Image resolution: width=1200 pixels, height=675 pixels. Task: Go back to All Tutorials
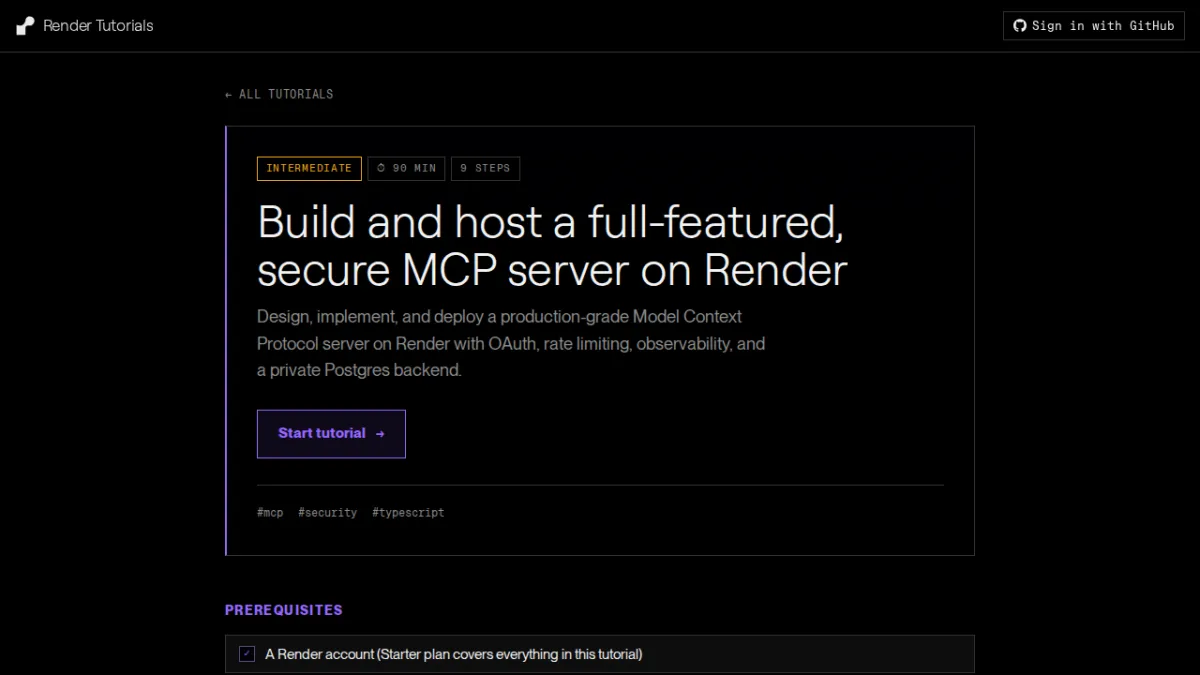coord(279,94)
